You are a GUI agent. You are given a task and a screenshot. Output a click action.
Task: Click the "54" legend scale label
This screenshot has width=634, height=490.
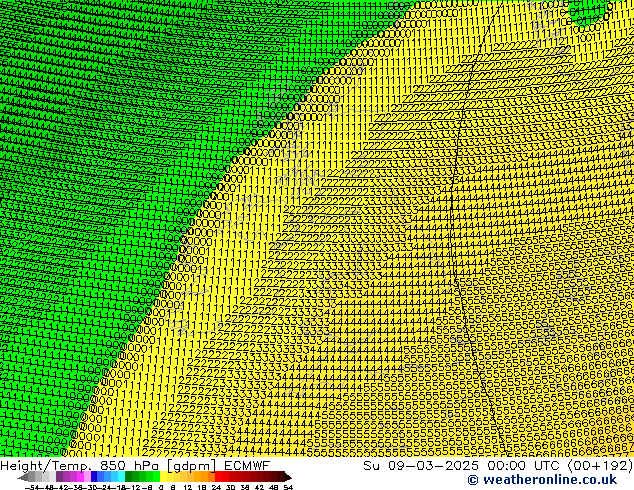coord(288,487)
